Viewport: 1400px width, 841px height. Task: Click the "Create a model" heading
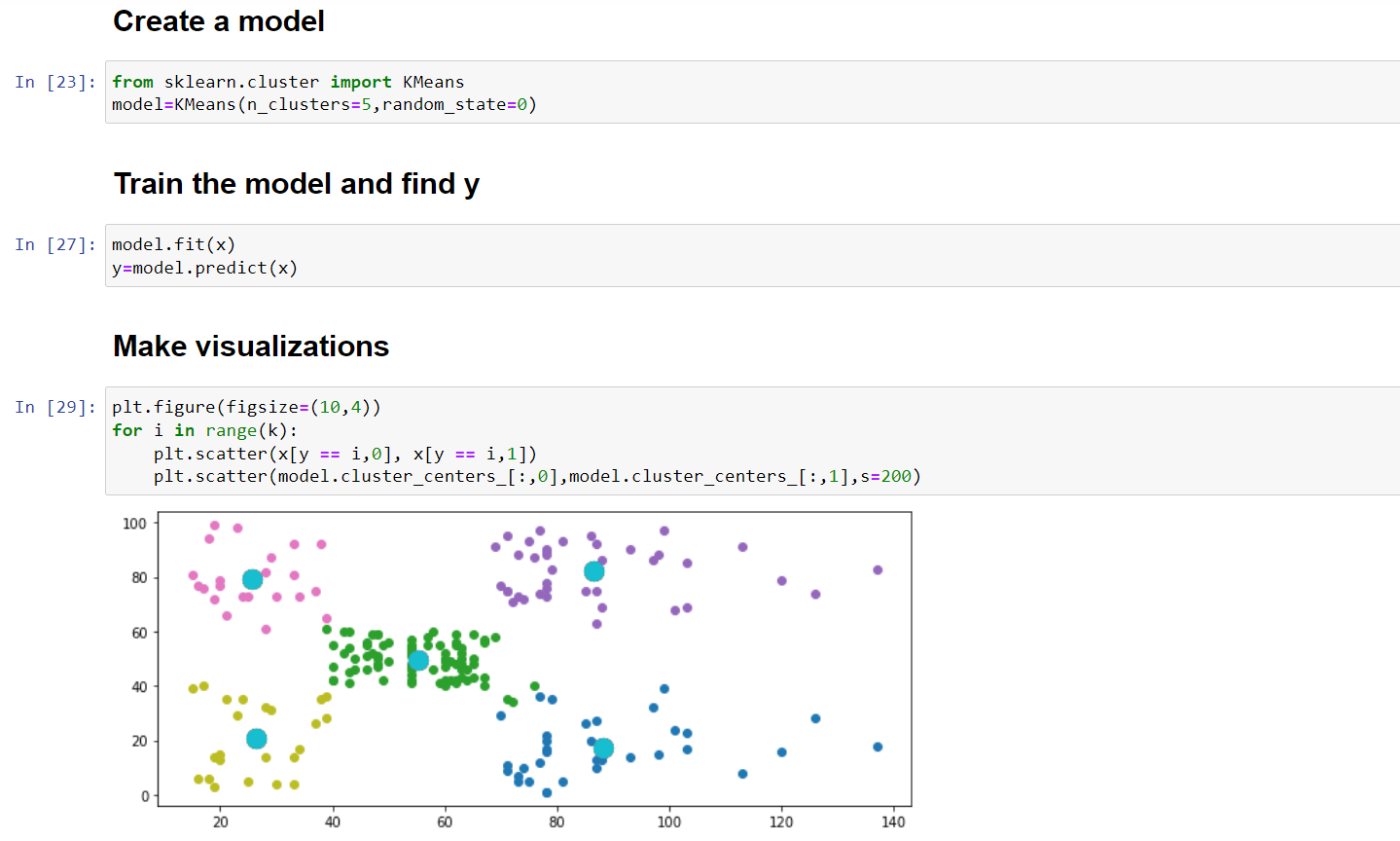click(x=219, y=20)
